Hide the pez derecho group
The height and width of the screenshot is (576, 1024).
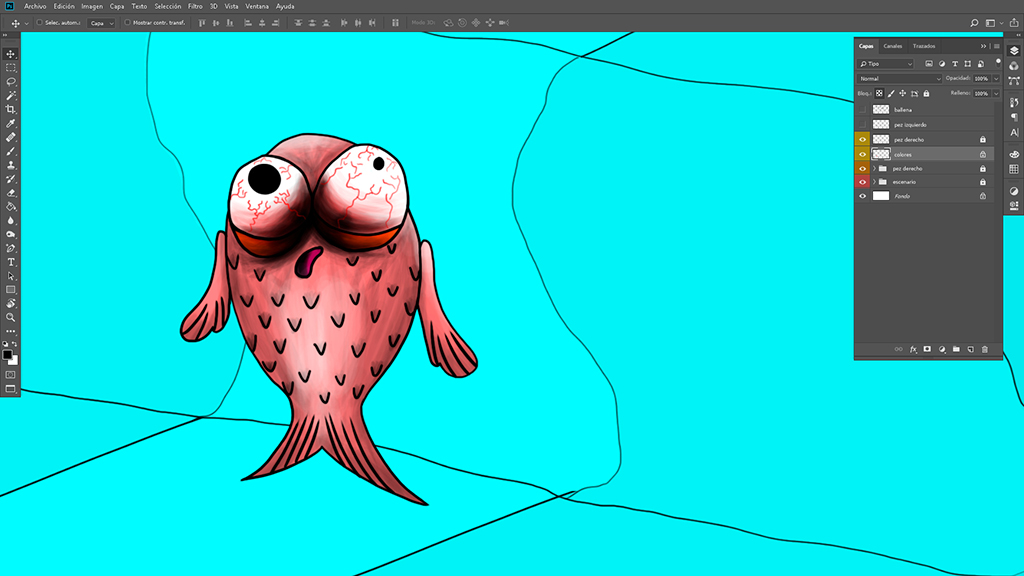click(x=862, y=168)
